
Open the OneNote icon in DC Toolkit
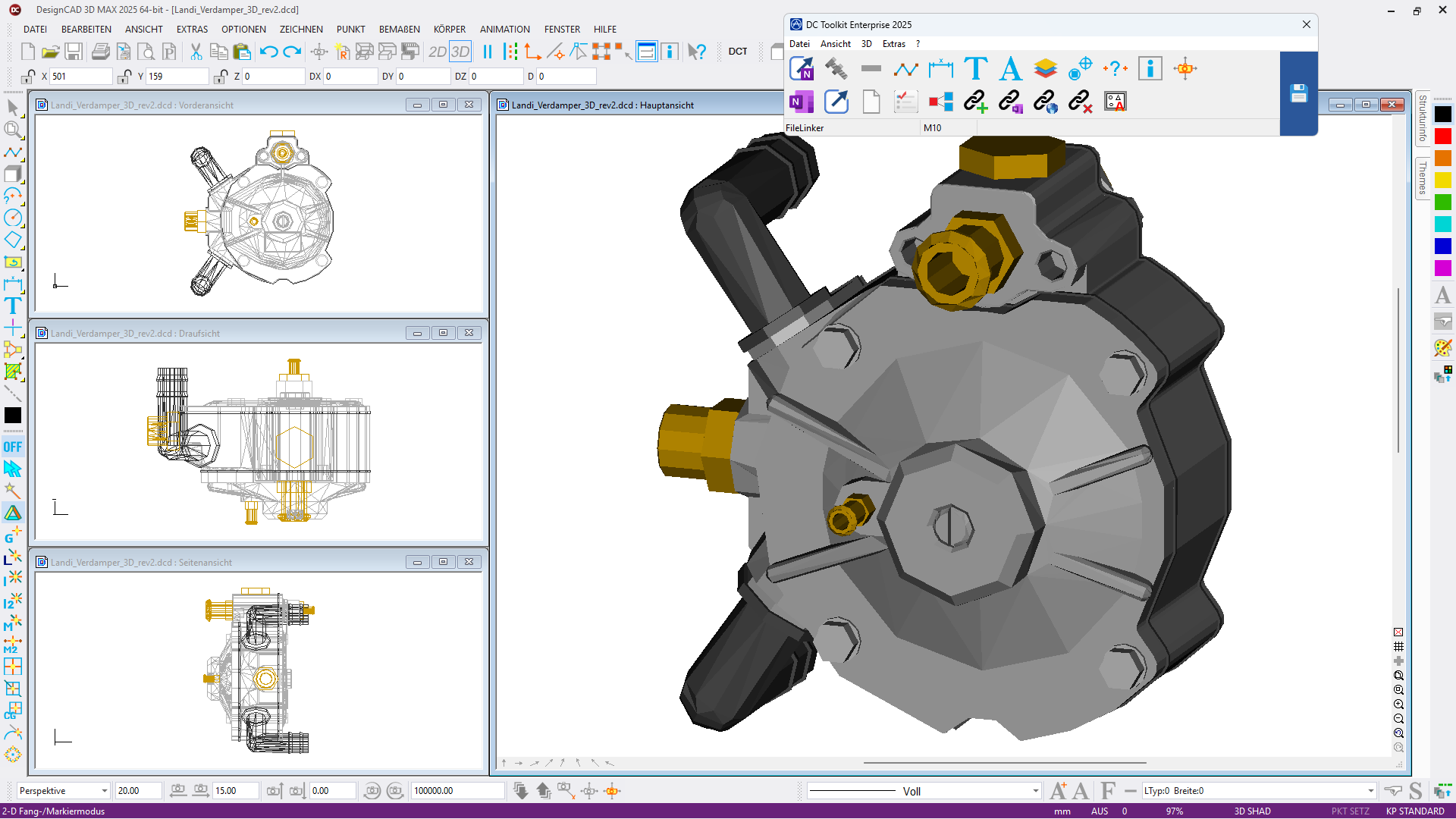point(801,102)
